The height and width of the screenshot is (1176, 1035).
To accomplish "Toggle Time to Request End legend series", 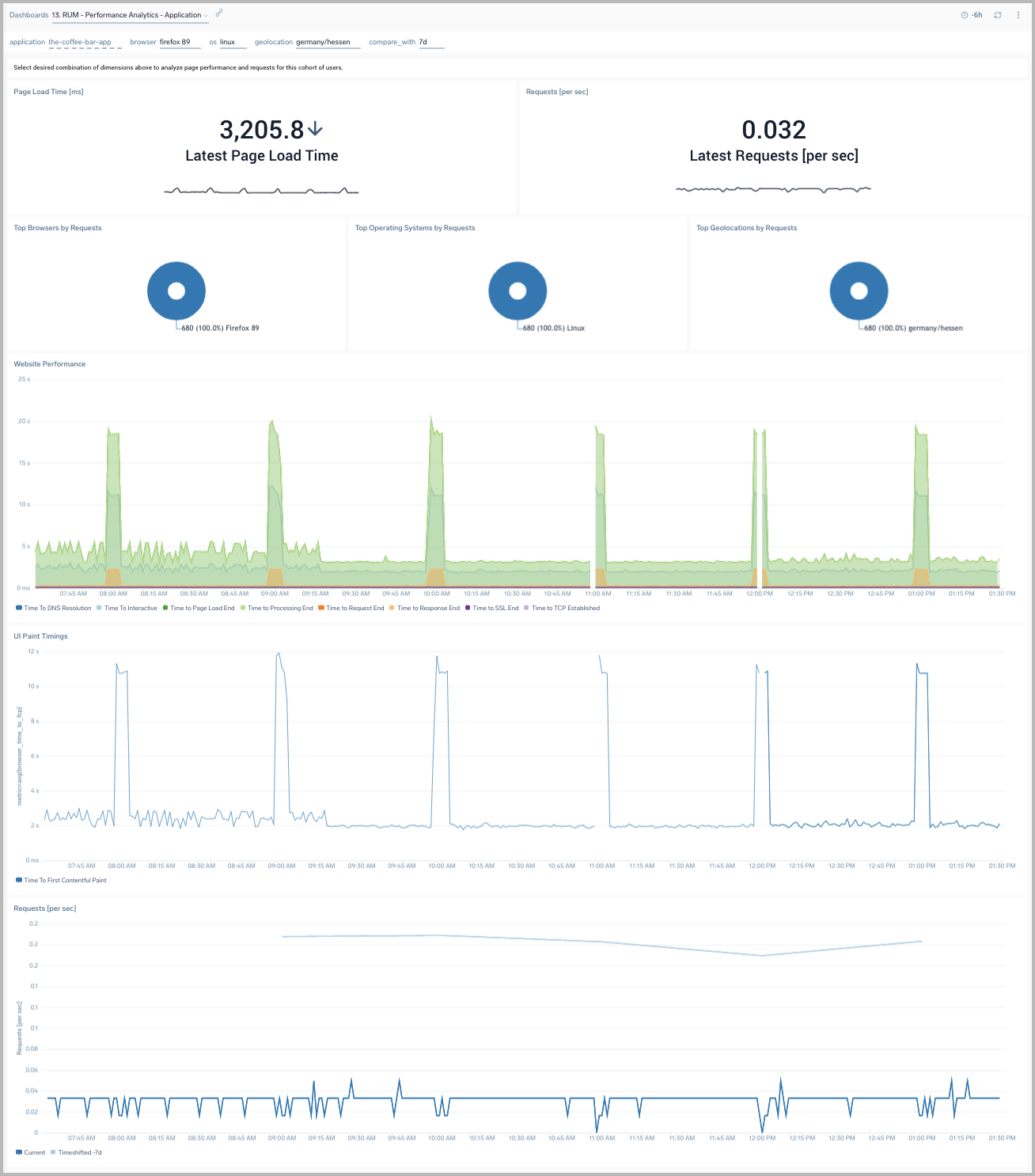I will tap(351, 608).
